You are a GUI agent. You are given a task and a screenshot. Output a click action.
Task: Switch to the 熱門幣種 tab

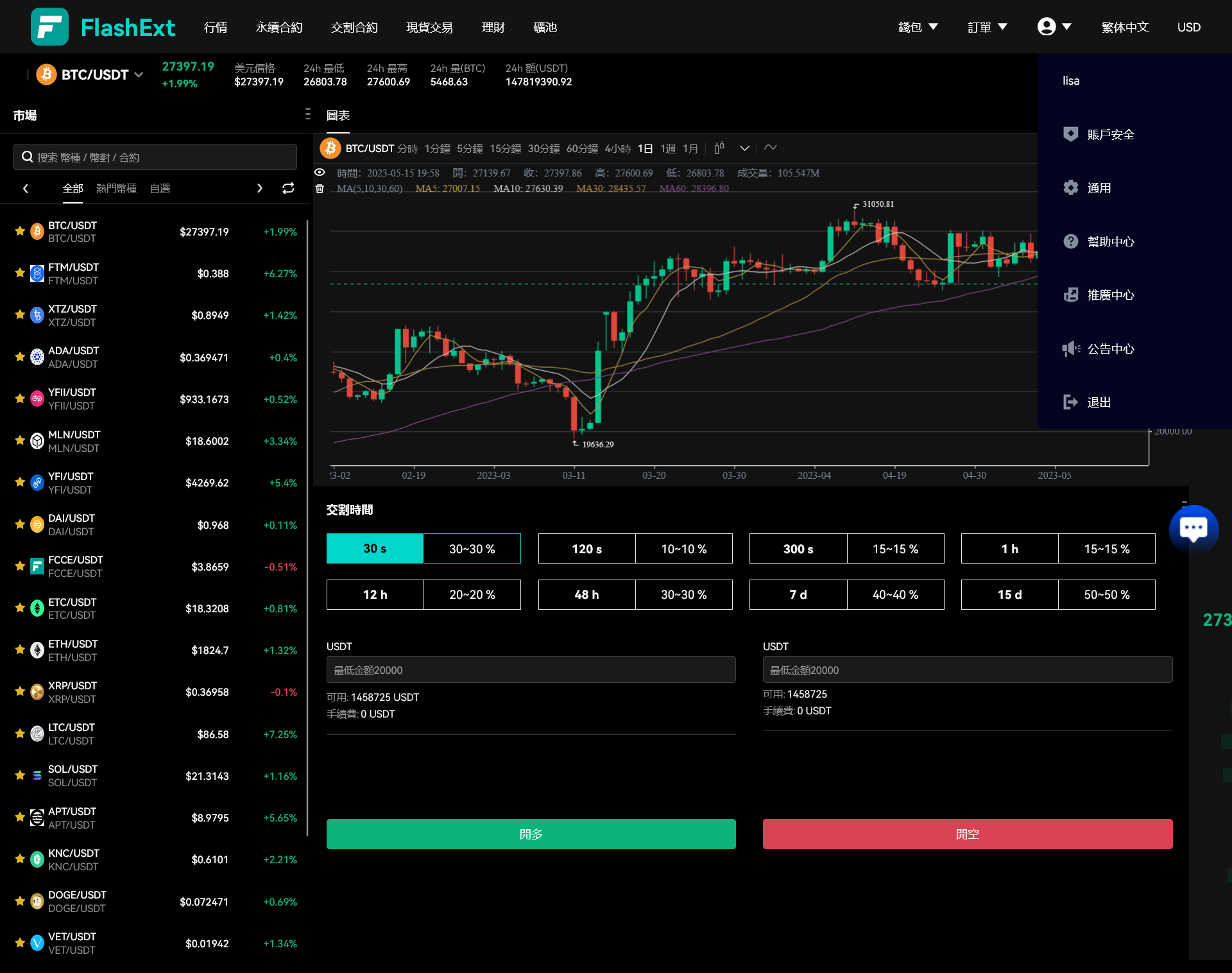coord(116,188)
